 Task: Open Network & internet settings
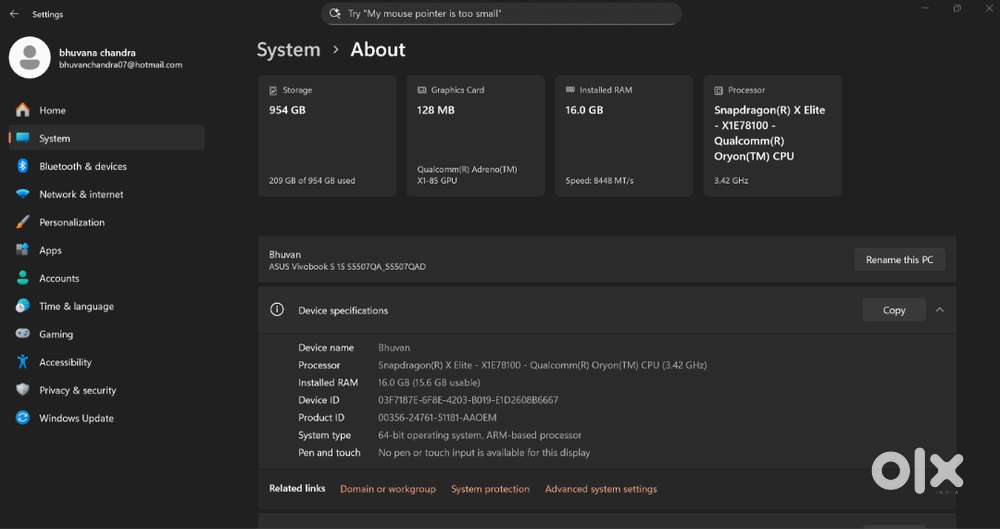[81, 195]
